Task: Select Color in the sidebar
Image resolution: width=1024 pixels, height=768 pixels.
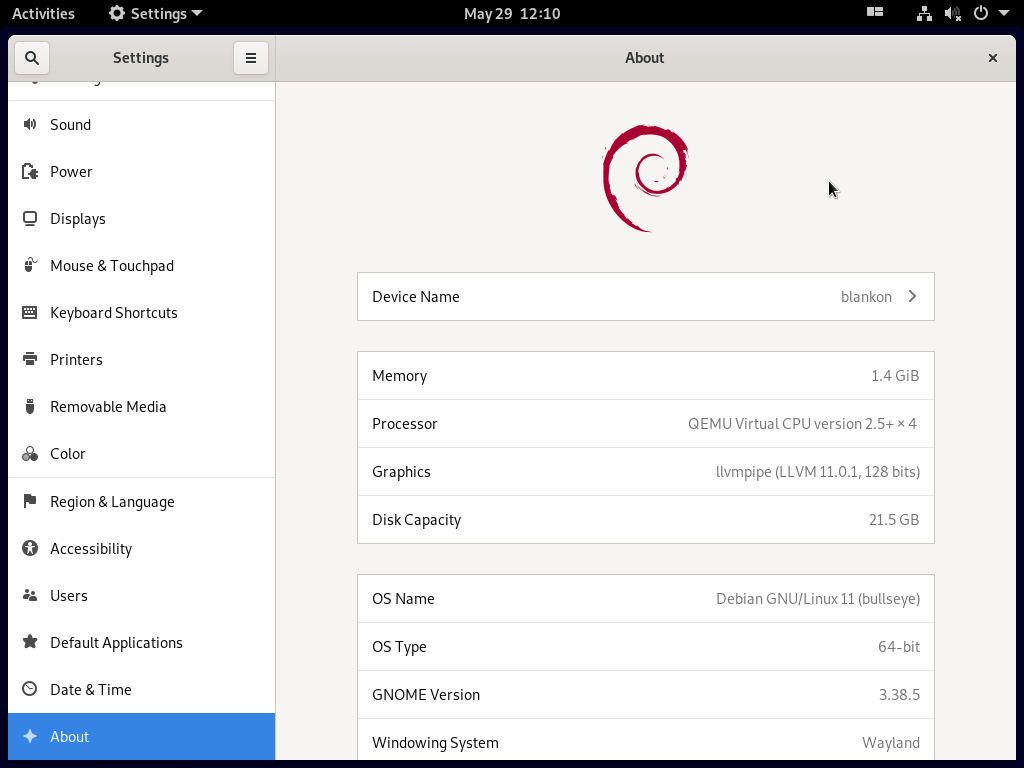Action: coord(142,453)
